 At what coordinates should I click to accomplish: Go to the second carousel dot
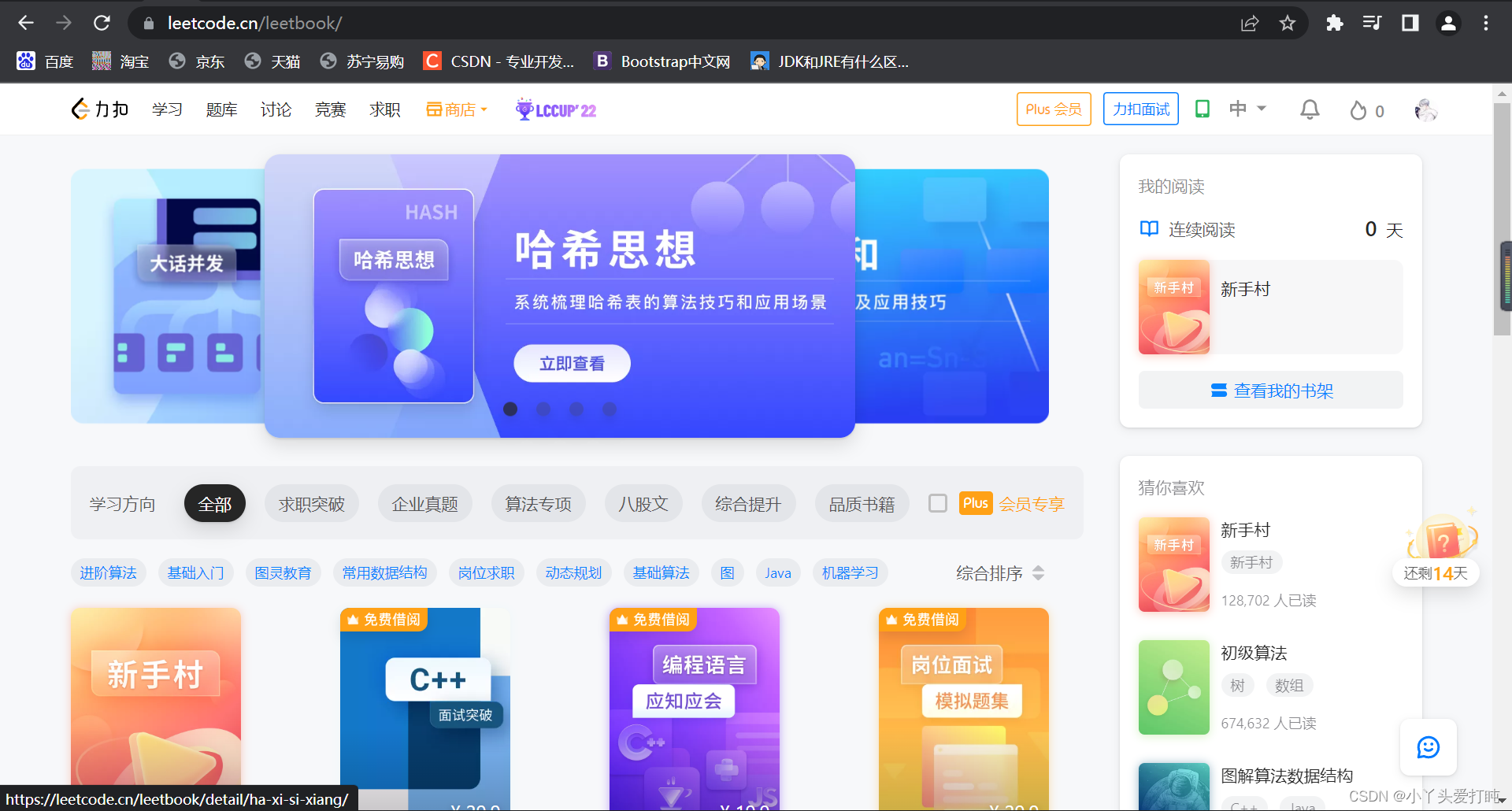point(543,409)
